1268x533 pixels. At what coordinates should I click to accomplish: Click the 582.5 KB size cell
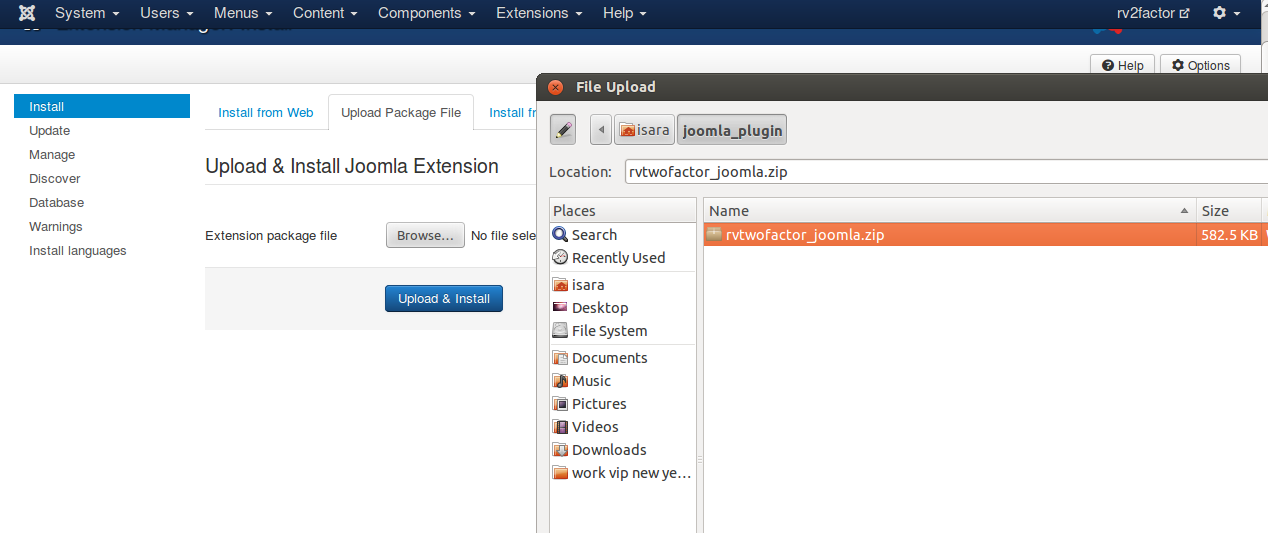click(1229, 235)
